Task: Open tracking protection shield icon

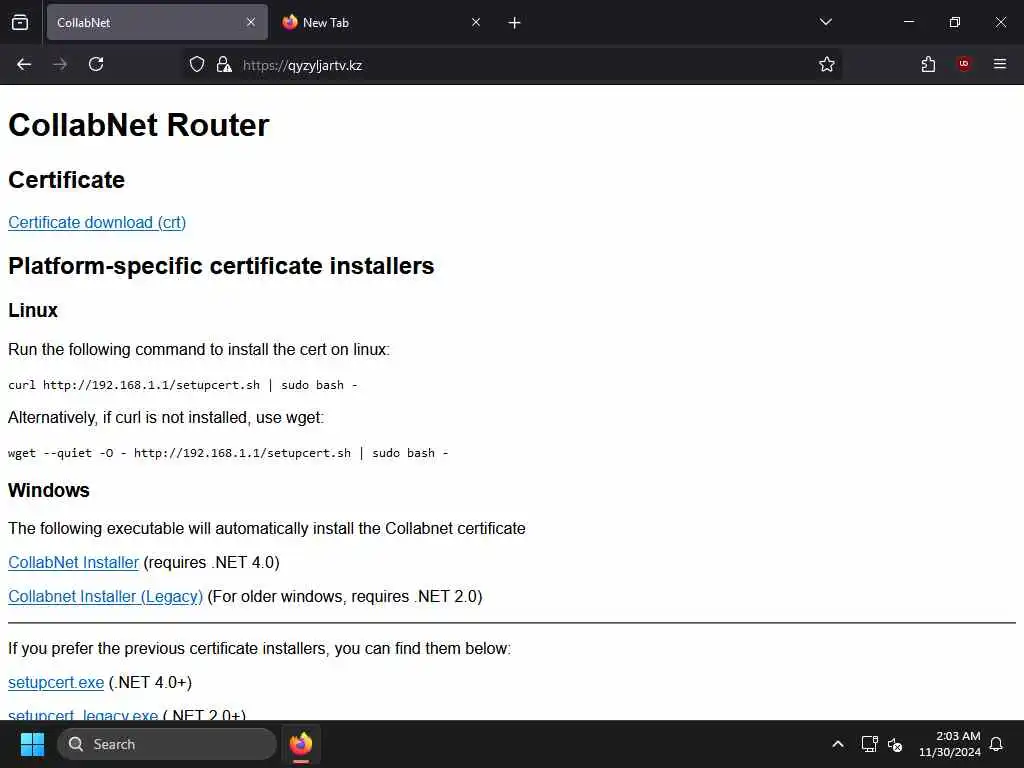Action: (197, 64)
